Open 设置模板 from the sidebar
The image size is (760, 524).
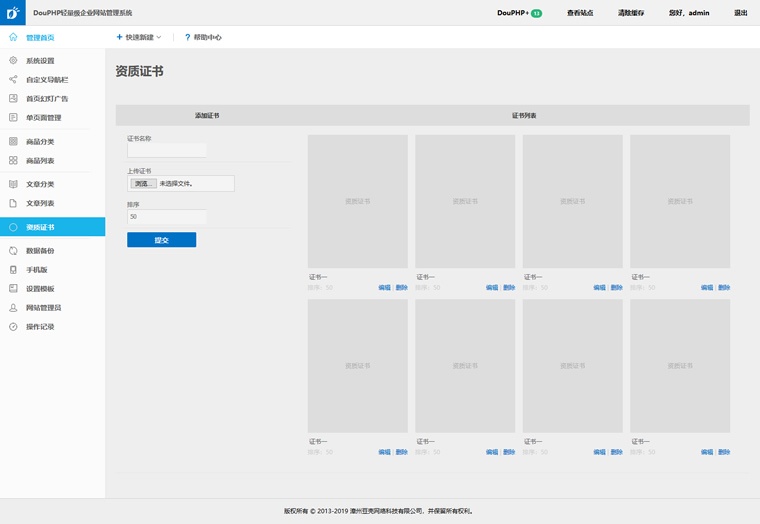pos(40,289)
